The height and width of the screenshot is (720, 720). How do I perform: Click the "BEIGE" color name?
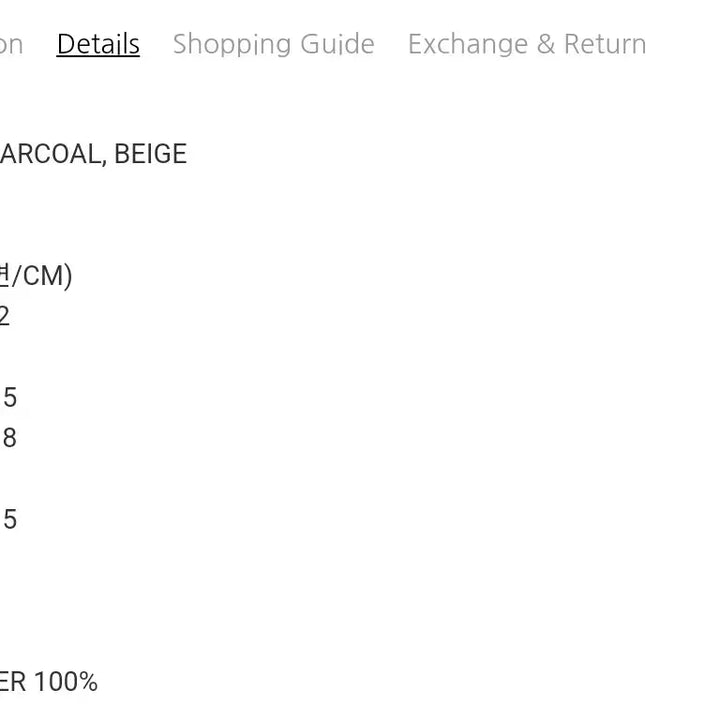coord(150,154)
